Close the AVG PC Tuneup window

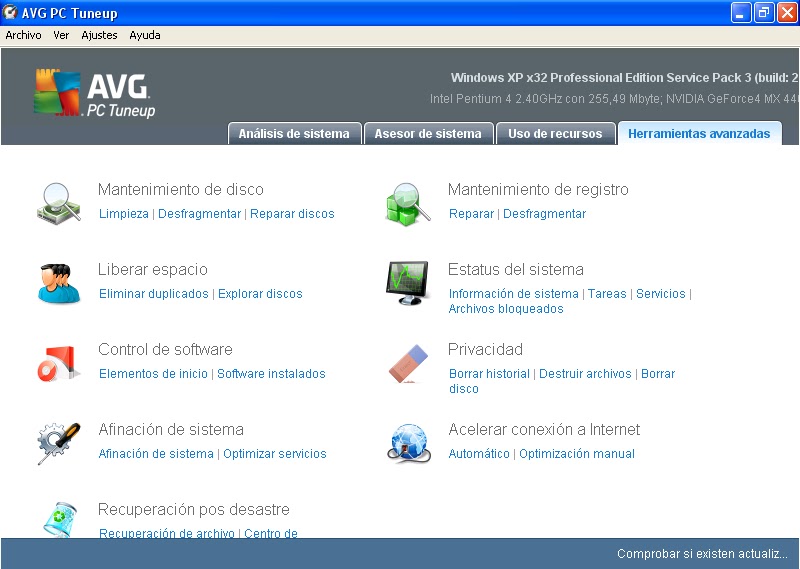[x=787, y=13]
